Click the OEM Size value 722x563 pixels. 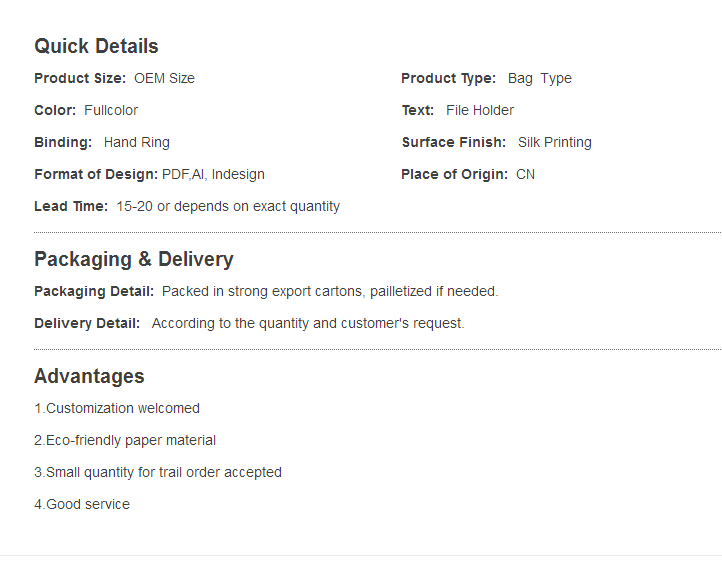[164, 78]
